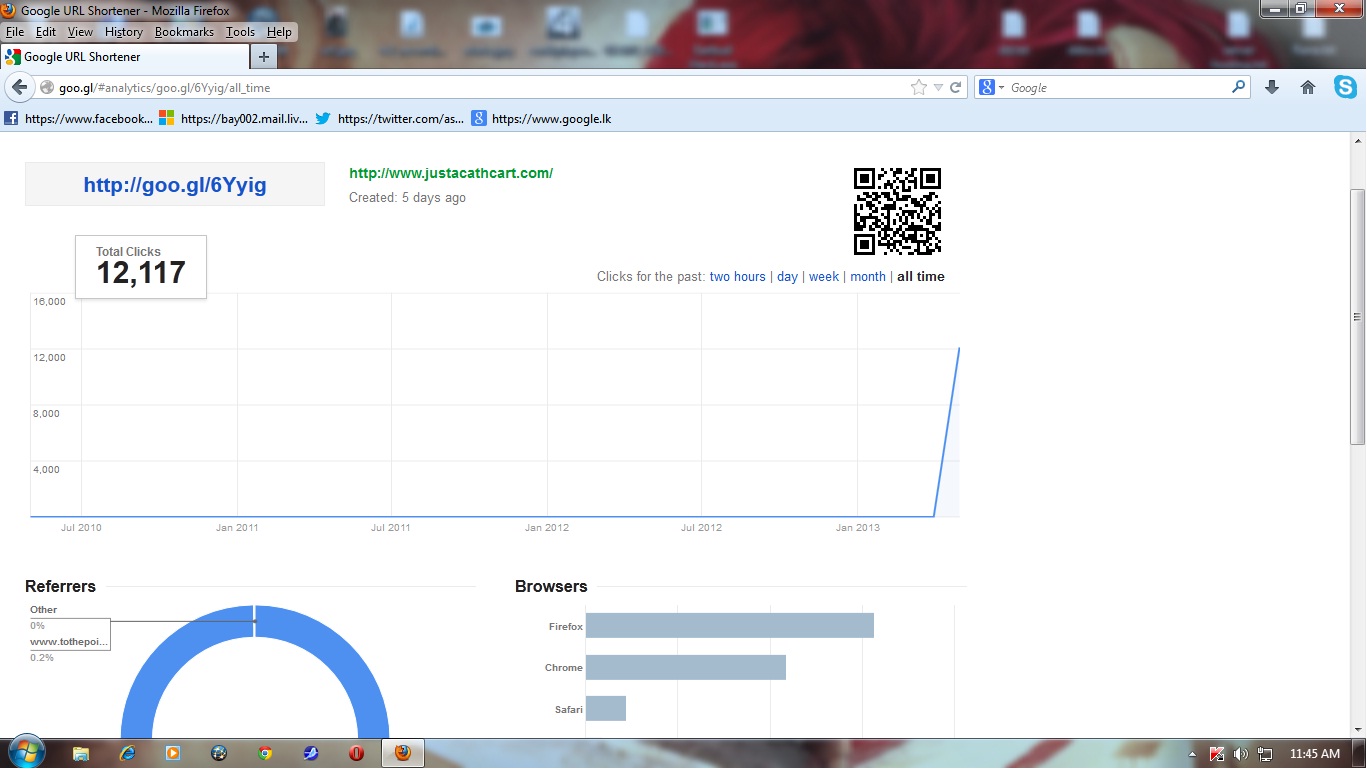Open the justacathcart.com long URL link
The image size is (1367, 770).
[x=451, y=173]
